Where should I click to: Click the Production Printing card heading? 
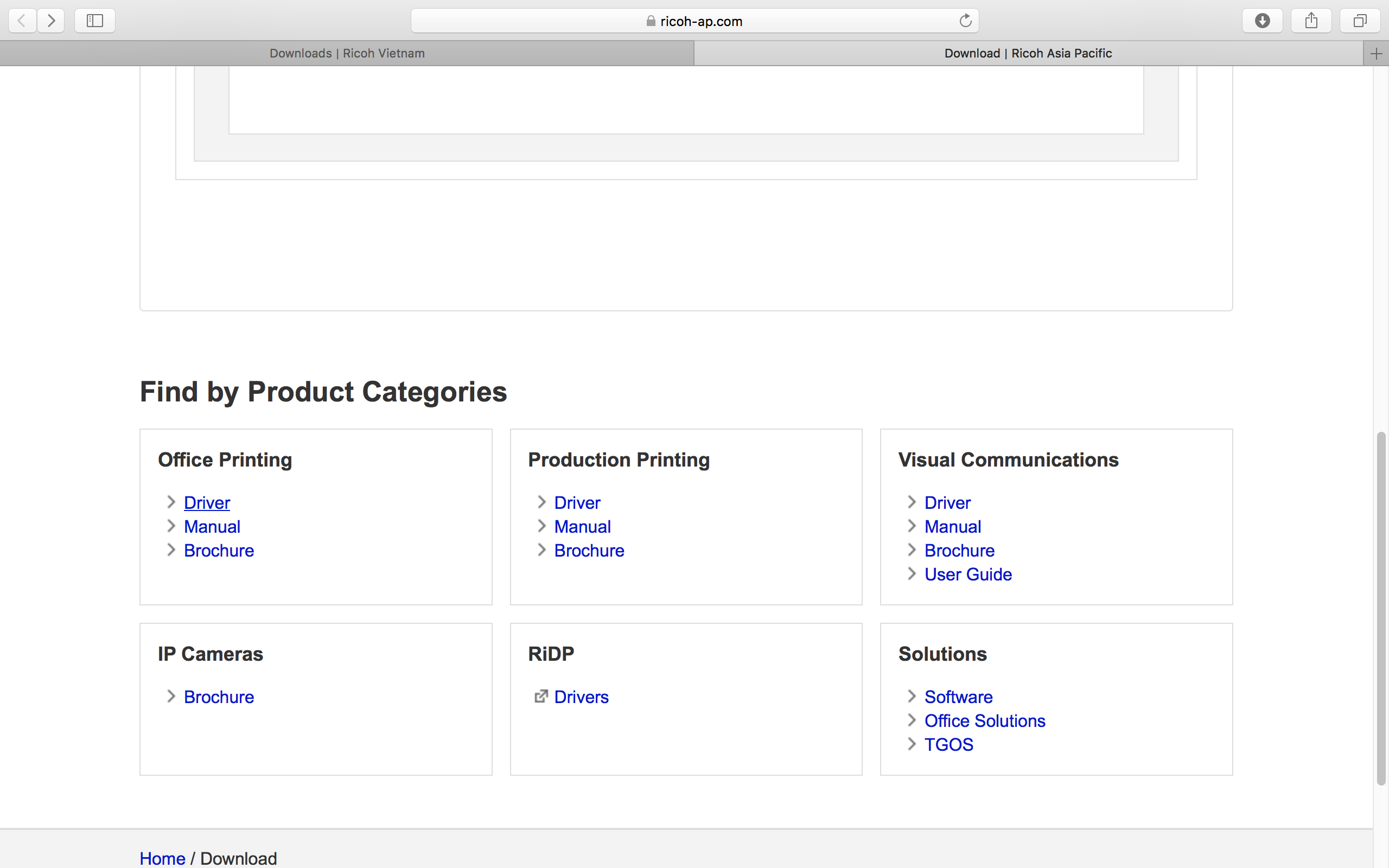pyautogui.click(x=619, y=460)
